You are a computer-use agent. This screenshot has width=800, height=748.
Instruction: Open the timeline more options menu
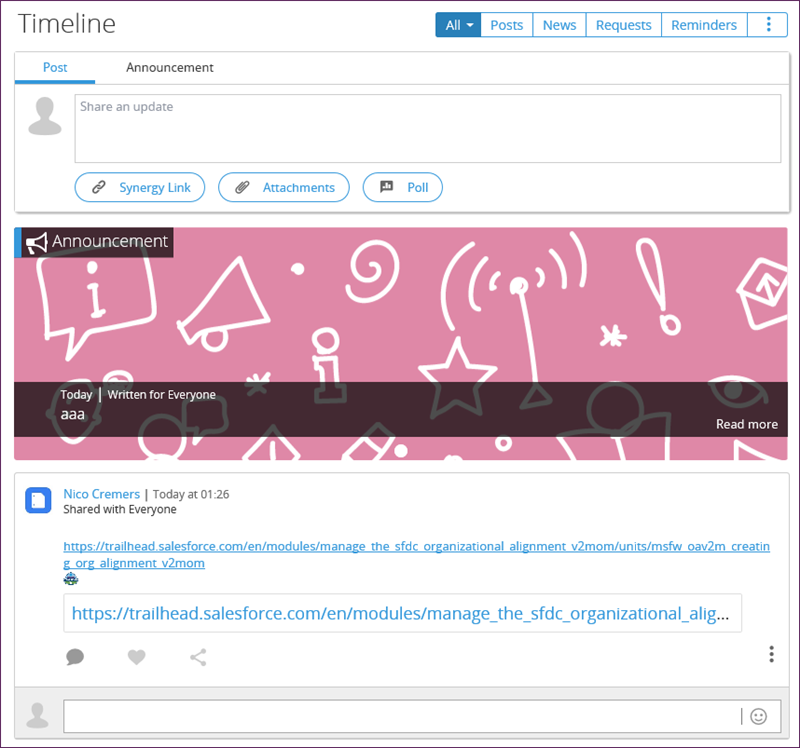768,24
